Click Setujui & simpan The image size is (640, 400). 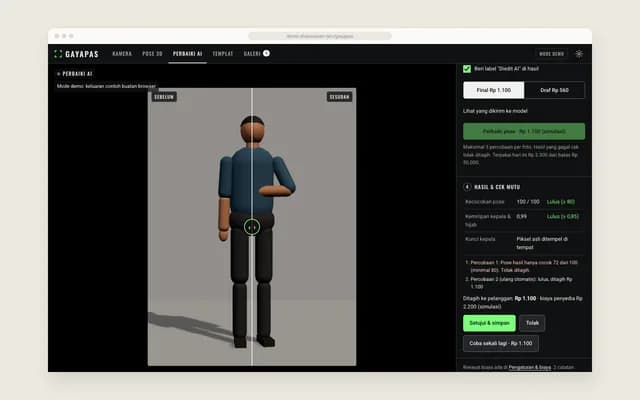489,323
